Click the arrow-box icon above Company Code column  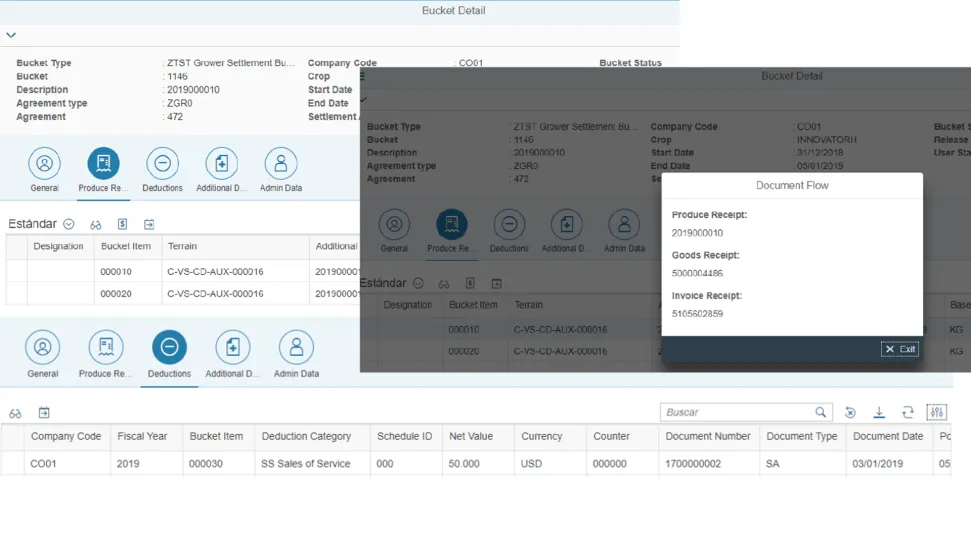point(44,413)
